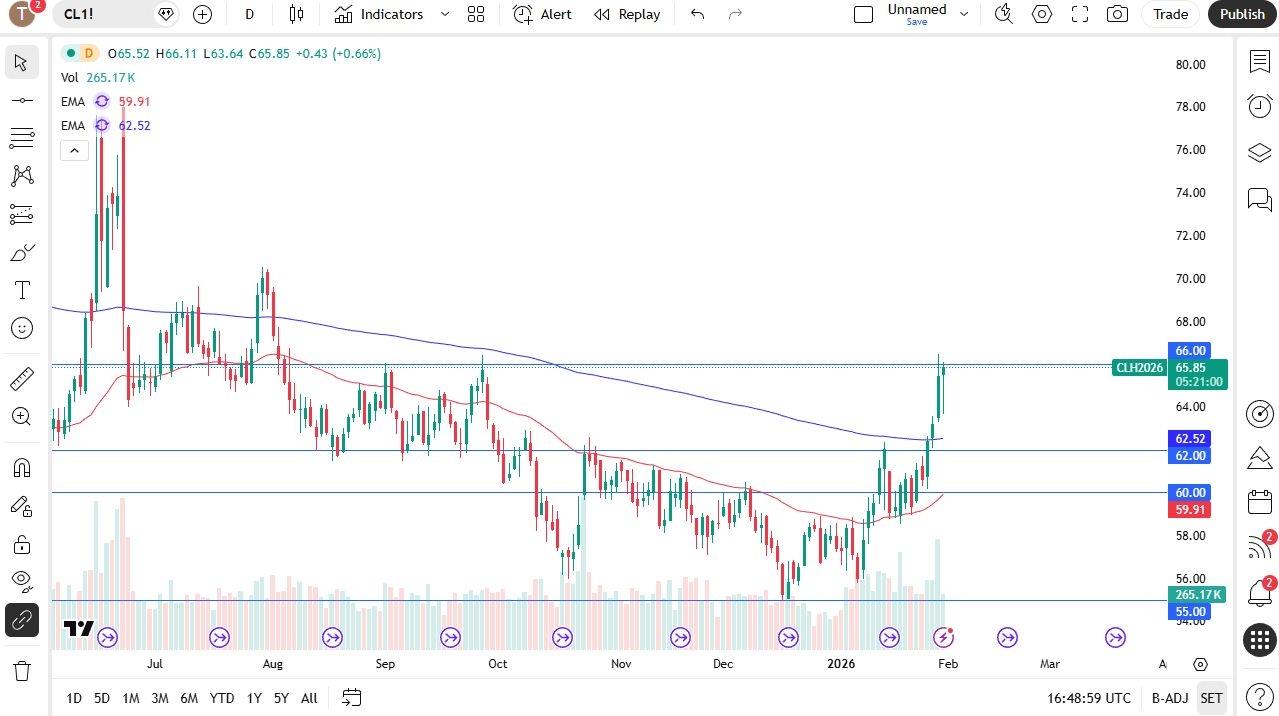Toggle Magnet mode on
This screenshot has height=716, width=1279.
click(x=22, y=467)
